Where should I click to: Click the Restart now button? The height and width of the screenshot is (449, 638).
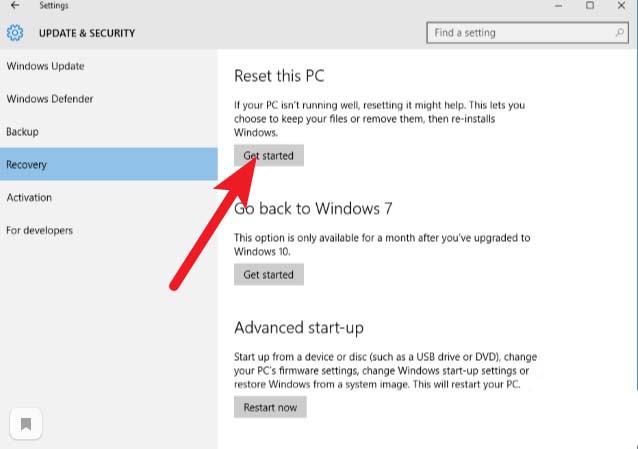[x=270, y=407]
